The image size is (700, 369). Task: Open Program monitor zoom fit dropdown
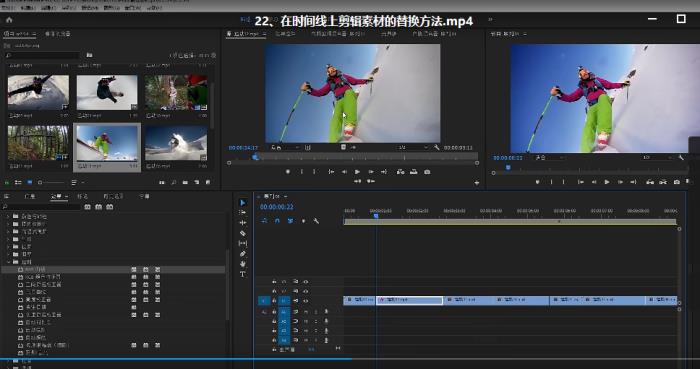coord(550,158)
